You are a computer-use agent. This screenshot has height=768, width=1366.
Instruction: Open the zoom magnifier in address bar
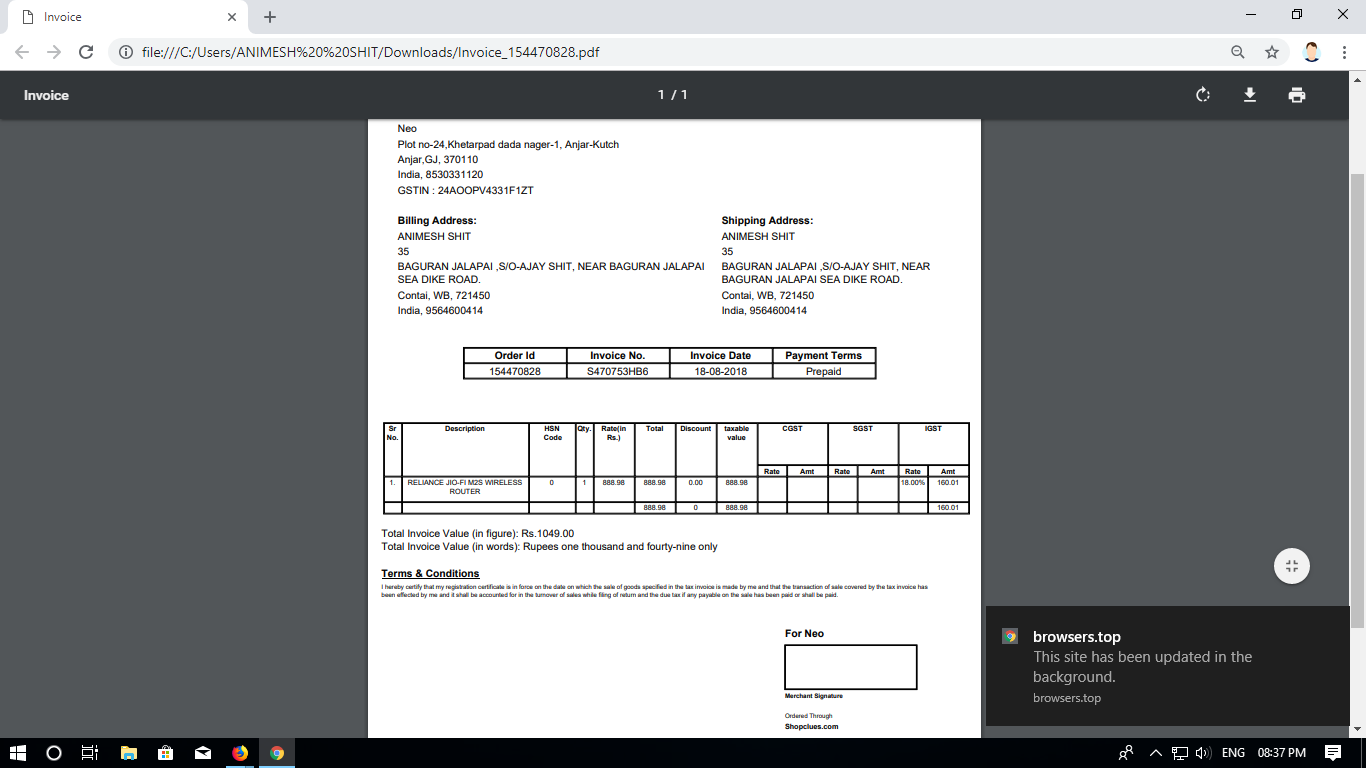tap(1237, 52)
